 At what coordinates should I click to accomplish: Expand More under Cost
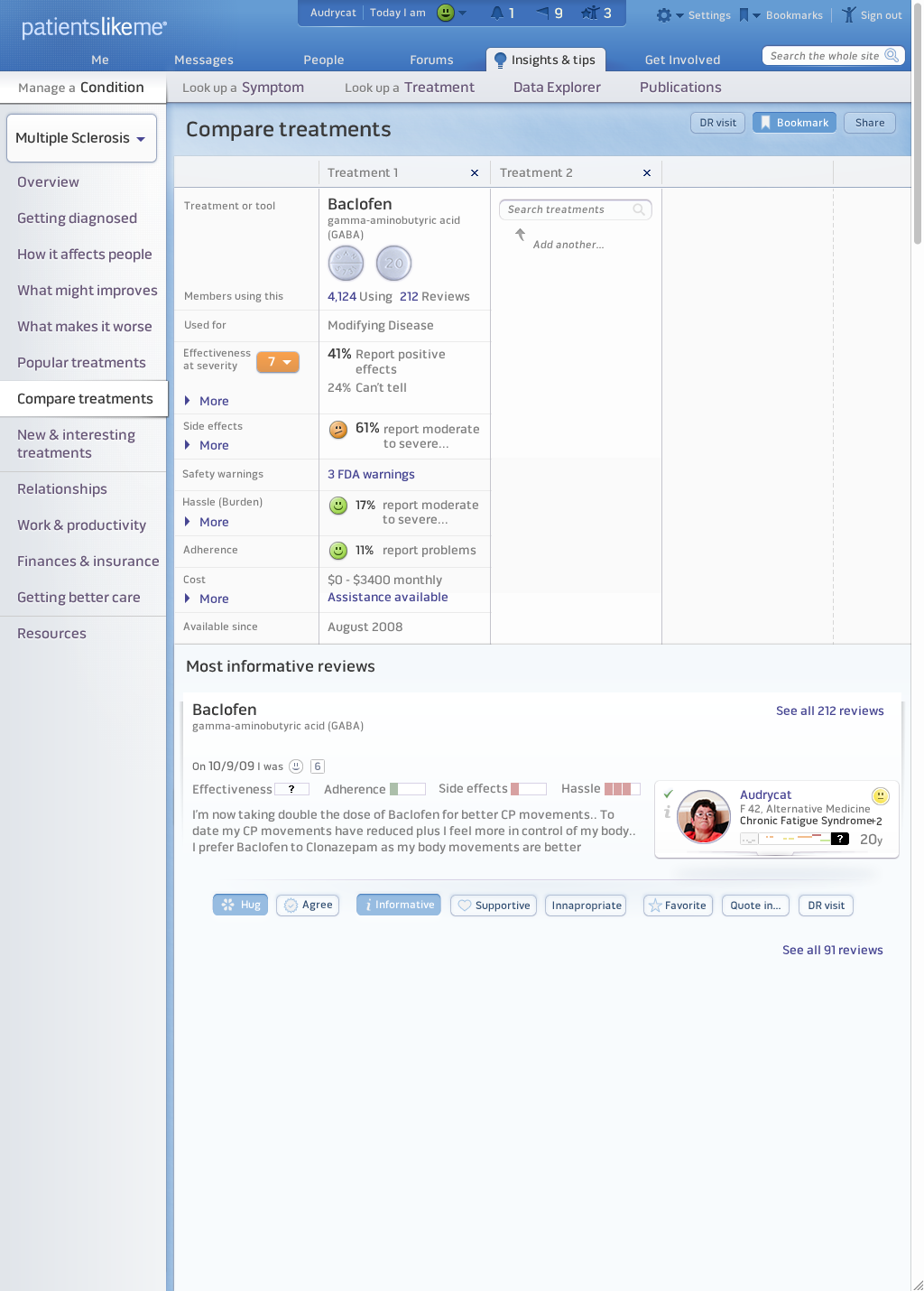tap(207, 599)
